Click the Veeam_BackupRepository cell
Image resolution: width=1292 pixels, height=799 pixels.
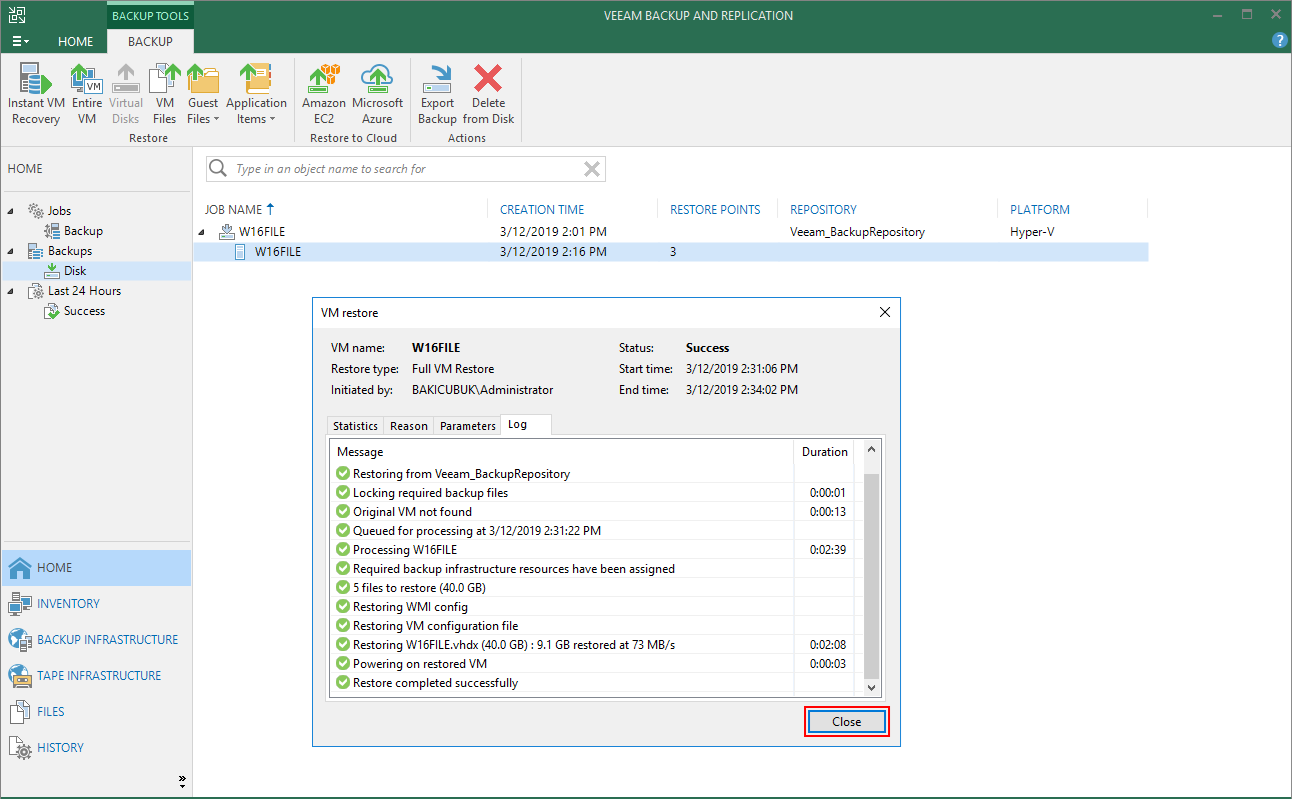[x=857, y=232]
